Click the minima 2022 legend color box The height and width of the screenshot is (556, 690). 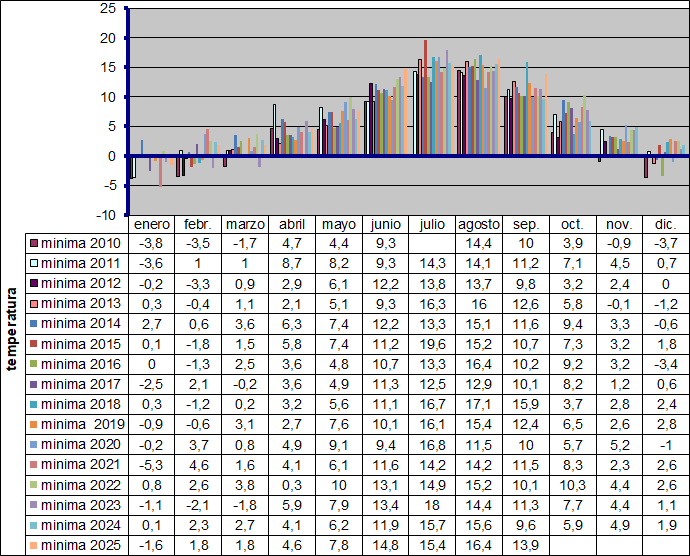33,485
